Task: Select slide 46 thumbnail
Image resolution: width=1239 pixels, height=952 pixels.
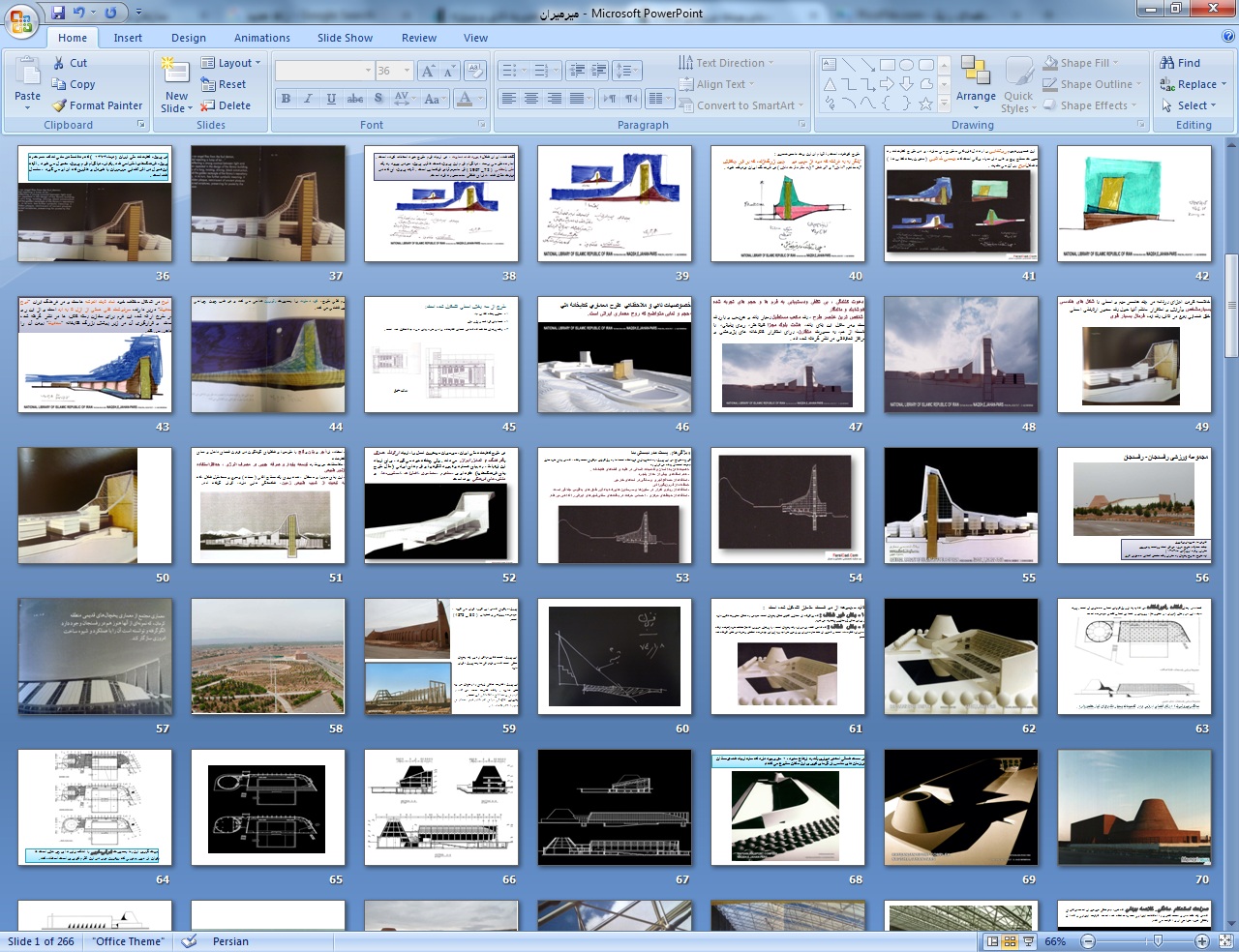Action: coord(615,355)
